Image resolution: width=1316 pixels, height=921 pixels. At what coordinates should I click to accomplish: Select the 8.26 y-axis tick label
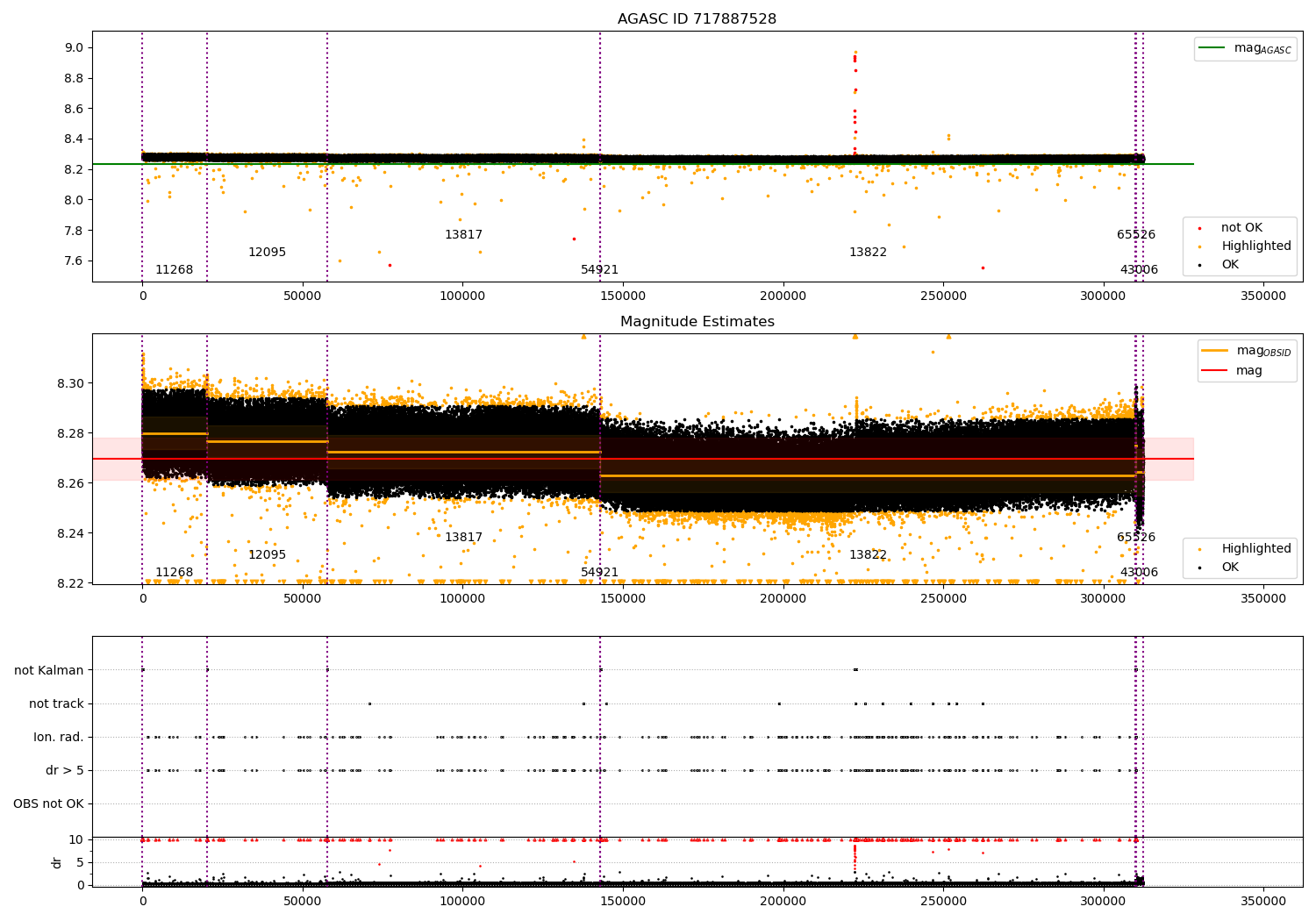point(71,483)
